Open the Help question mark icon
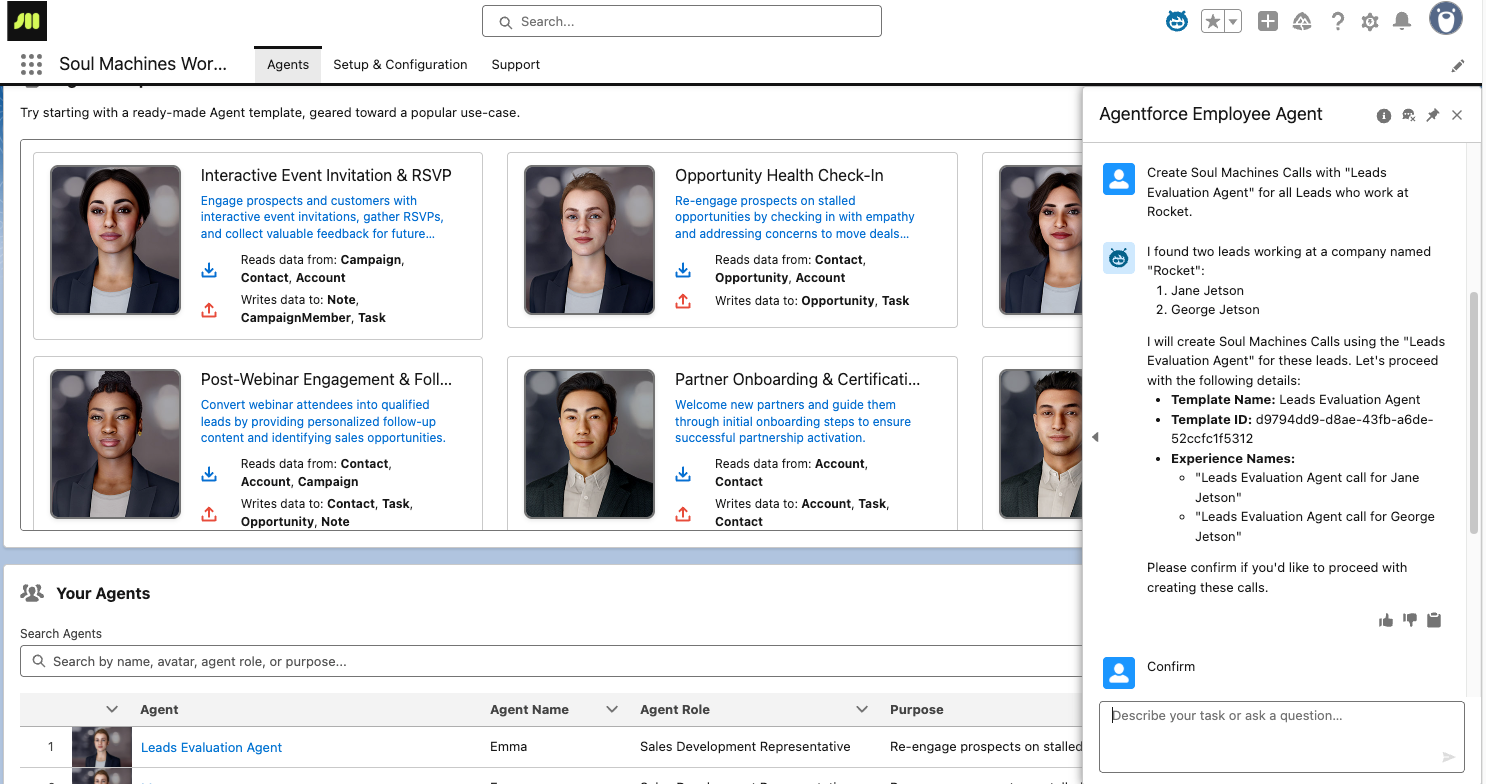The image size is (1486, 784). pos(1337,21)
